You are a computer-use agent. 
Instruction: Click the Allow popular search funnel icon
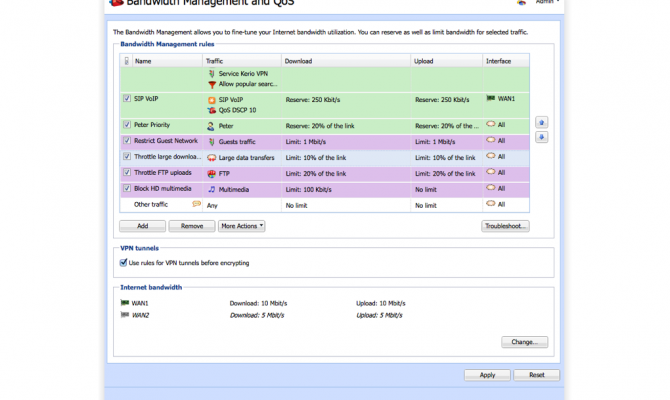[x=212, y=85]
